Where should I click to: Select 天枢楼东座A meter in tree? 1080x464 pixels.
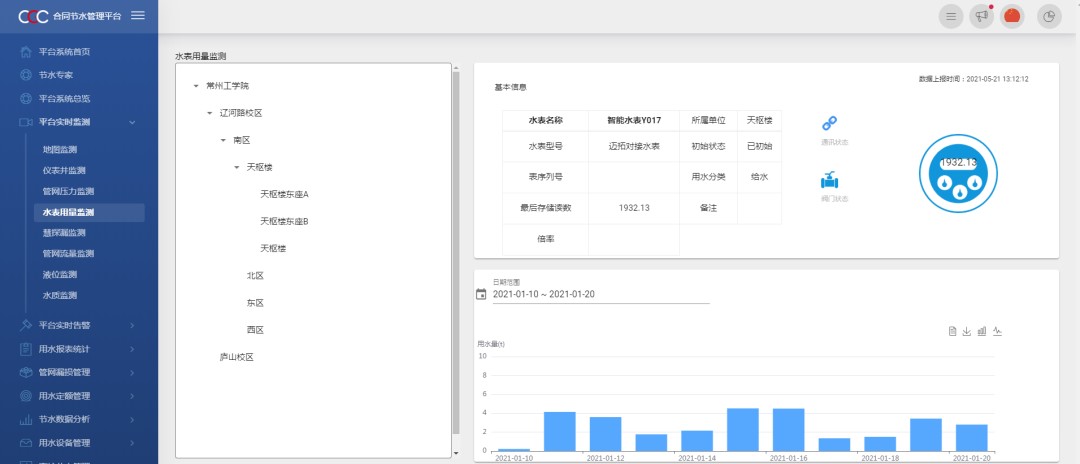coord(284,194)
